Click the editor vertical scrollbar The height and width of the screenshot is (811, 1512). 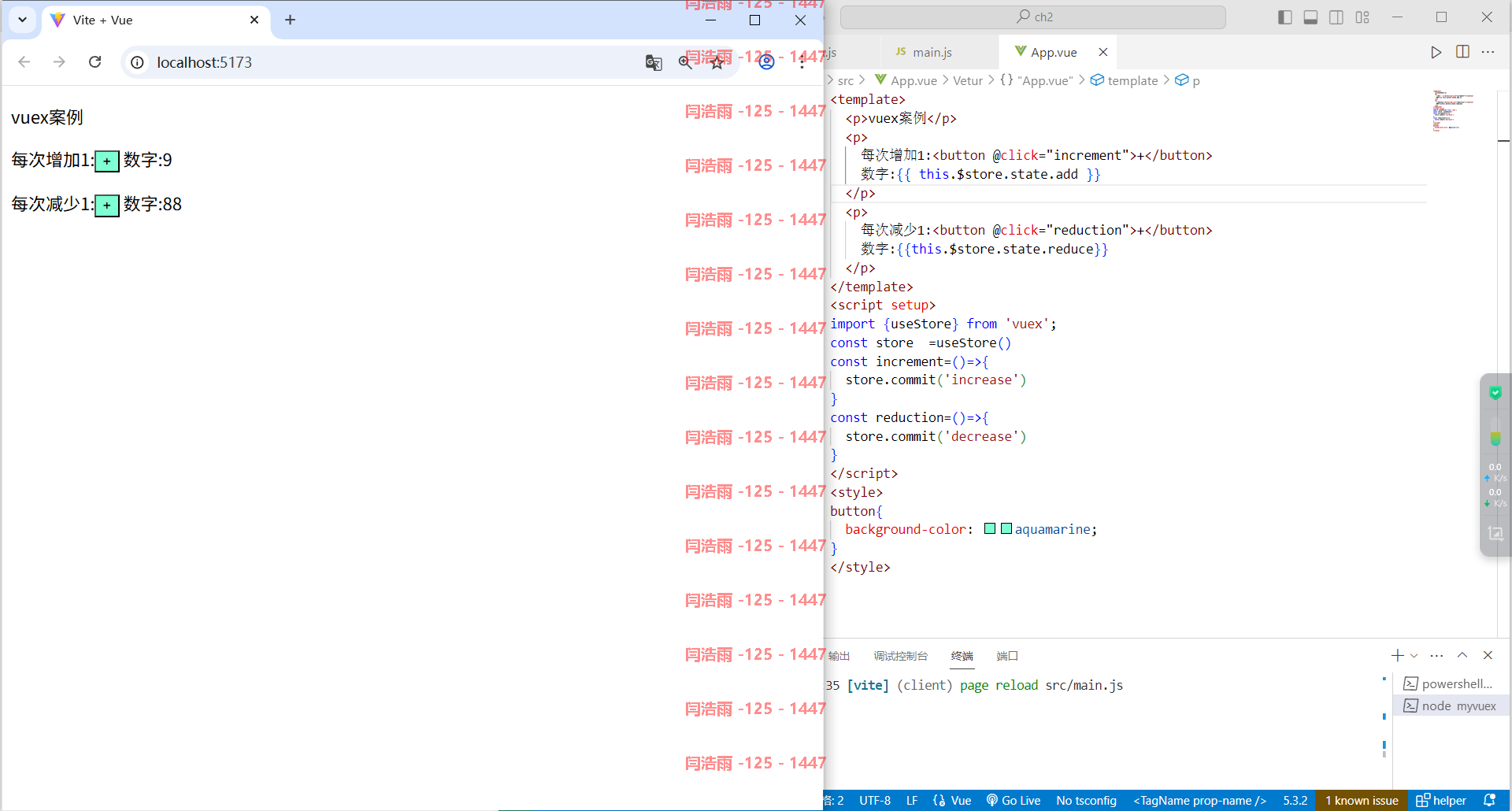coord(1504,362)
